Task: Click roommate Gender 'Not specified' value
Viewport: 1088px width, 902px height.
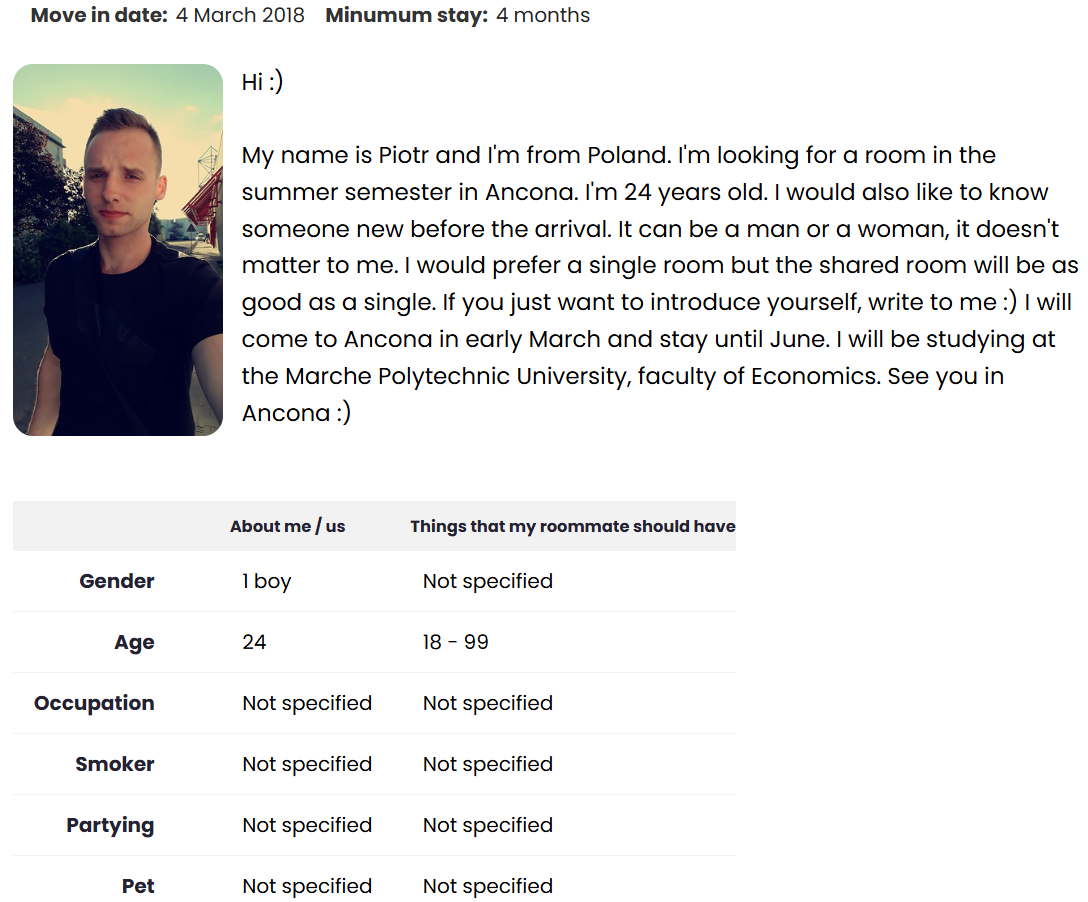Action: 488,581
